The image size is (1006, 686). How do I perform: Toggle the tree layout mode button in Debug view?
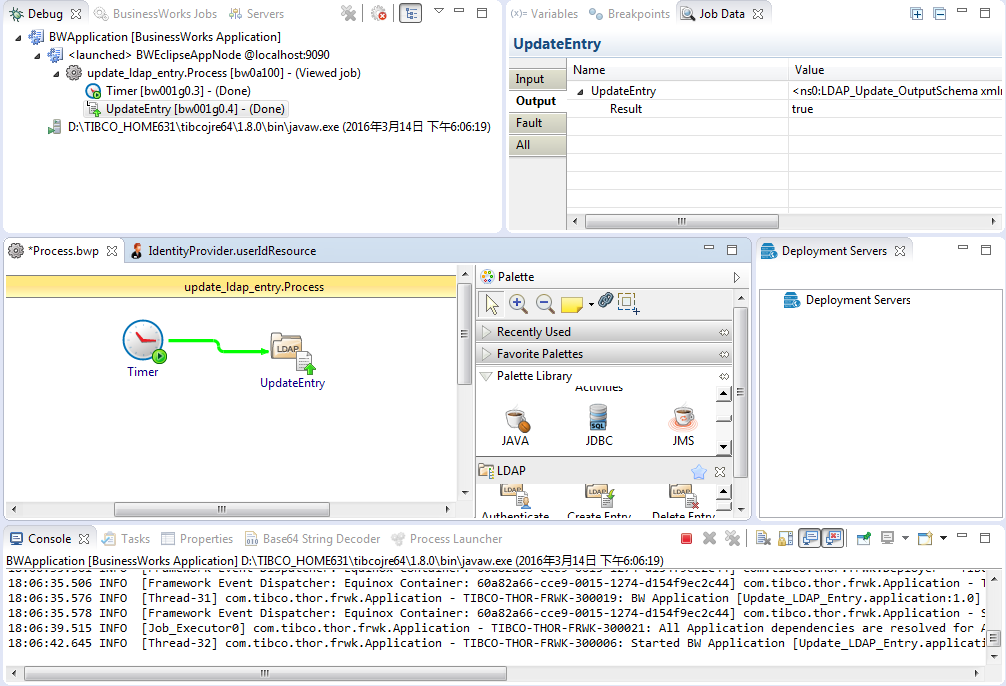(x=410, y=13)
